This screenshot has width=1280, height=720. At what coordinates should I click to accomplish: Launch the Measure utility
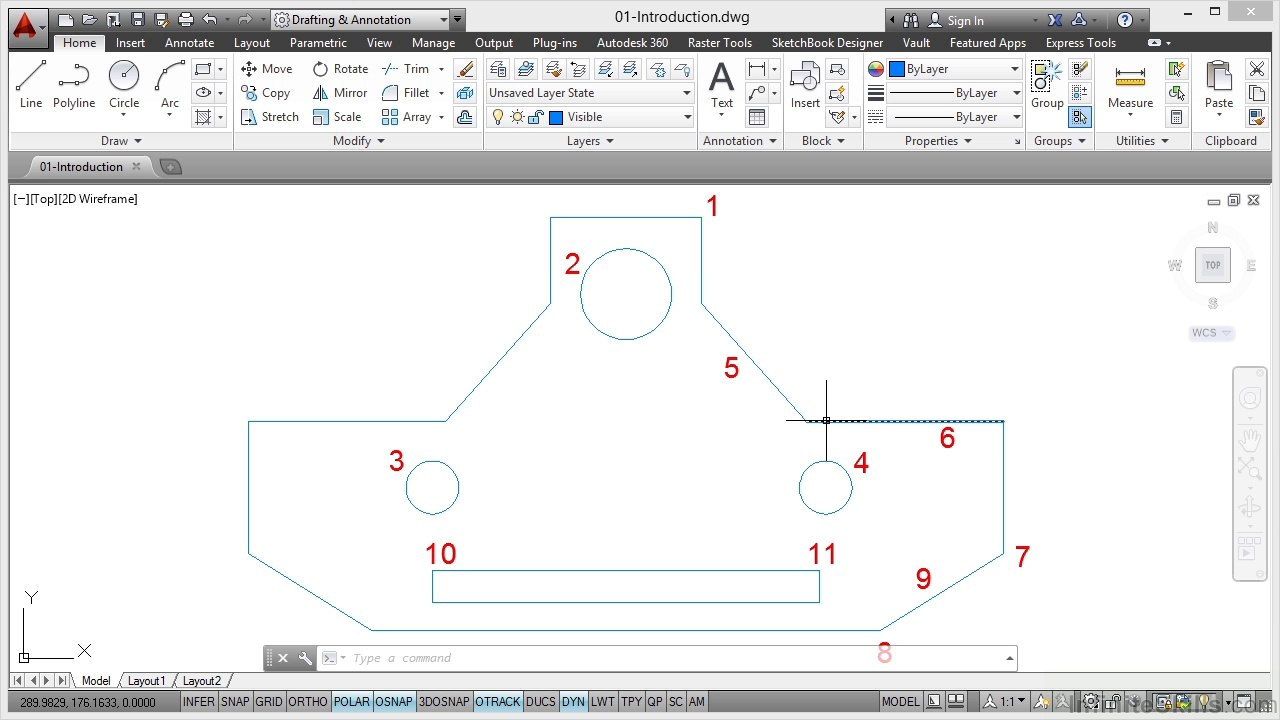(x=1130, y=85)
